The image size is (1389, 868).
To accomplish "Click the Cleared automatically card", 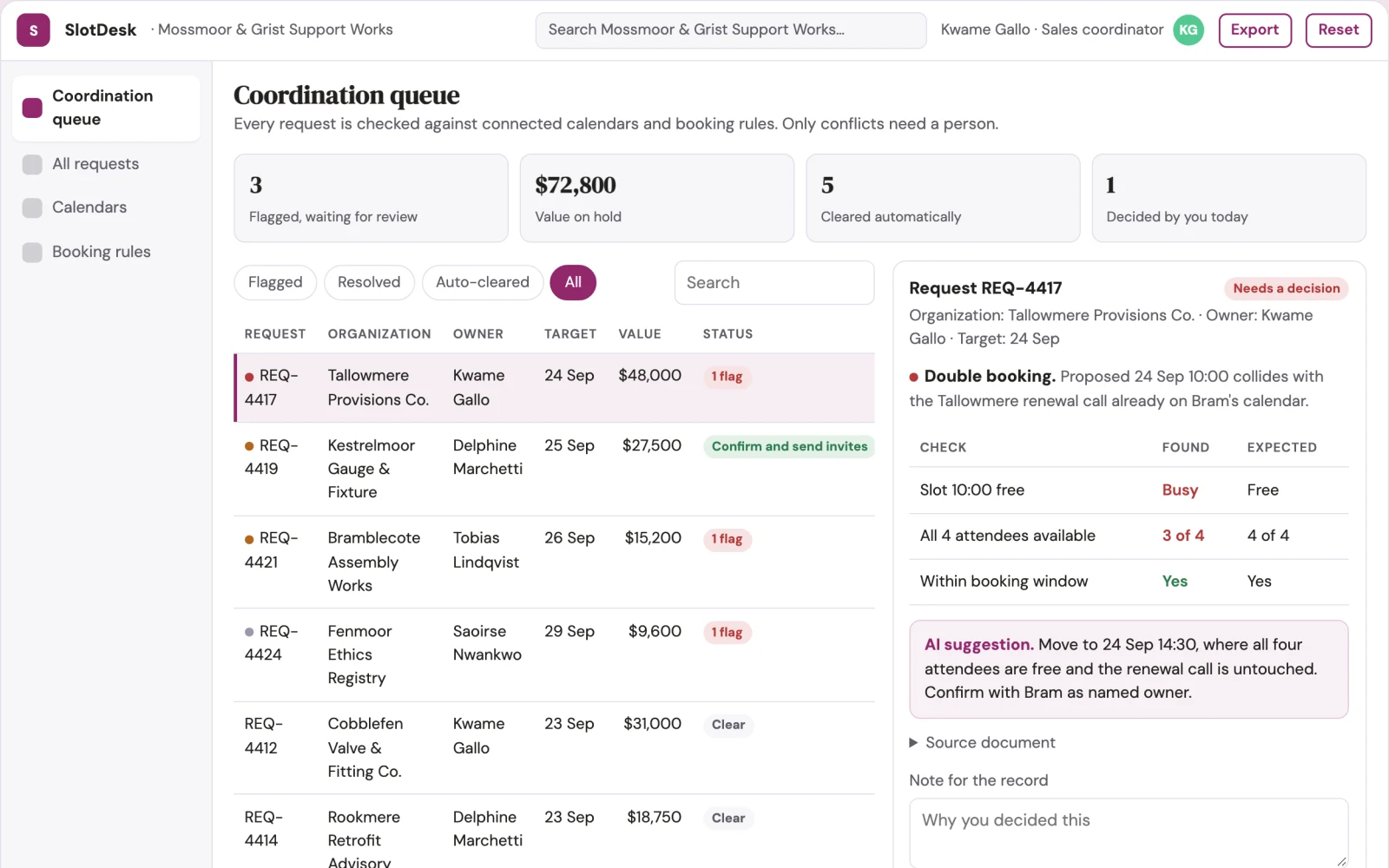I will point(943,198).
